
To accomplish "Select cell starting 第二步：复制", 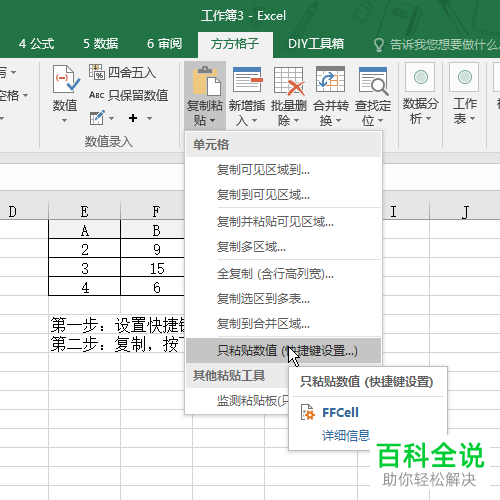I will pyautogui.click(x=84, y=344).
